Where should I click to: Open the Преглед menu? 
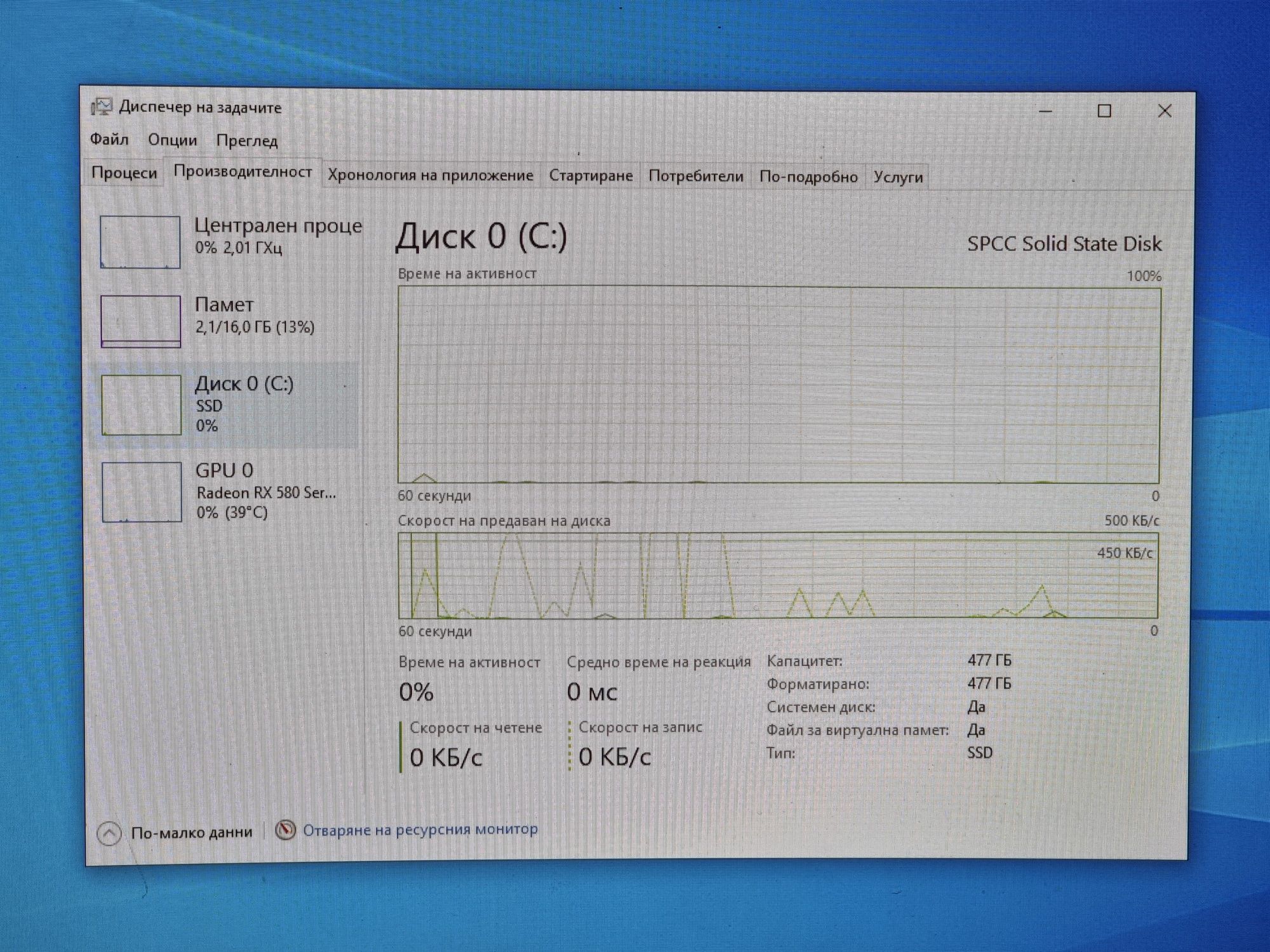click(x=247, y=140)
